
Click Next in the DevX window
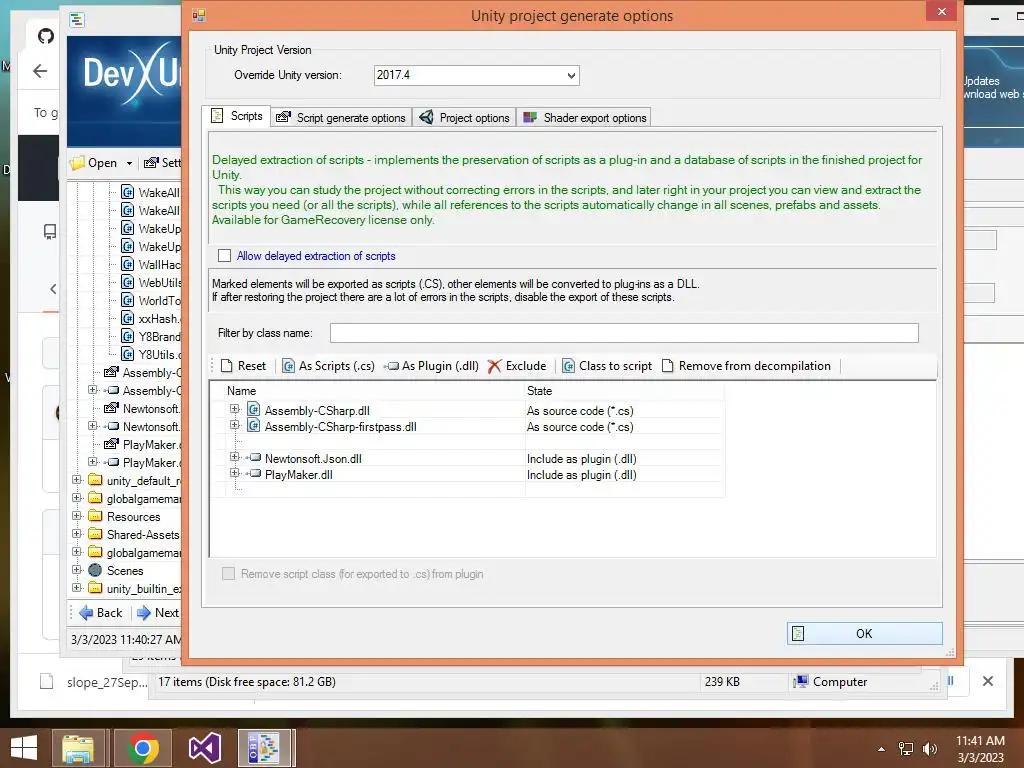tap(157, 613)
